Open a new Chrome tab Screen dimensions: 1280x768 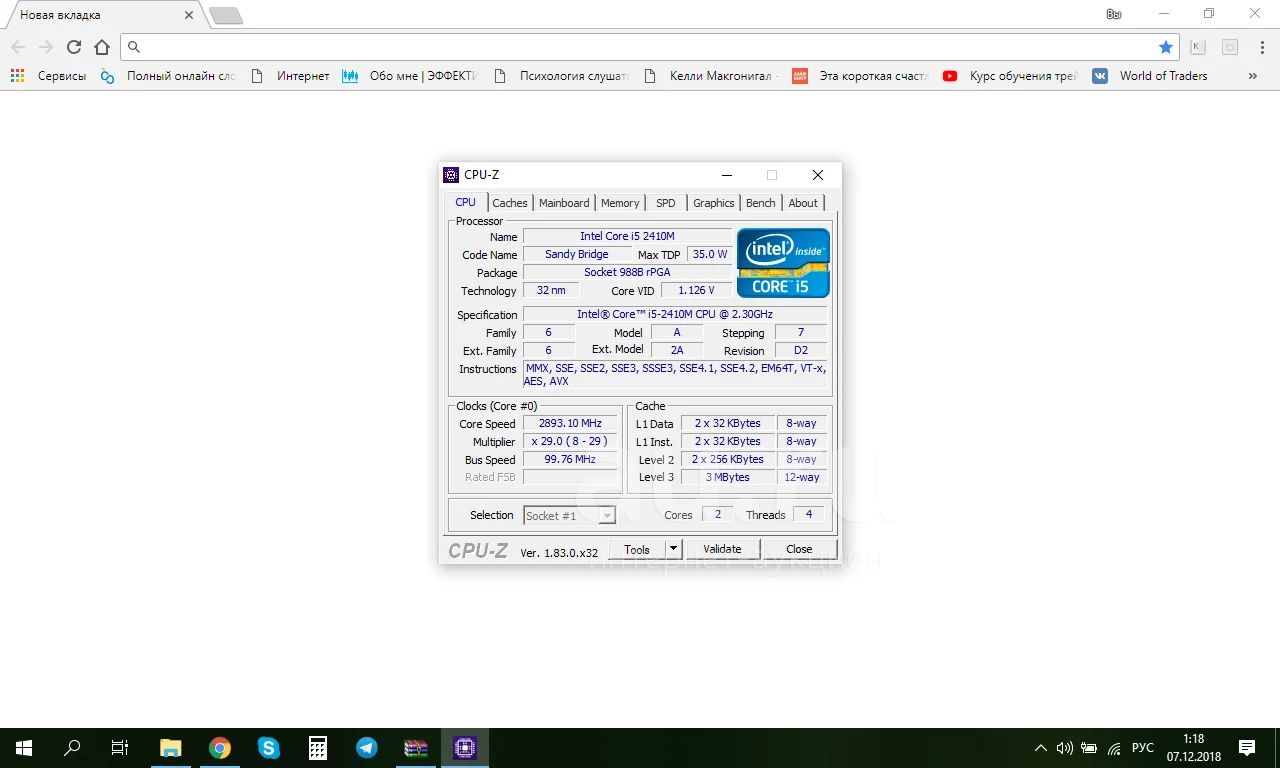225,16
